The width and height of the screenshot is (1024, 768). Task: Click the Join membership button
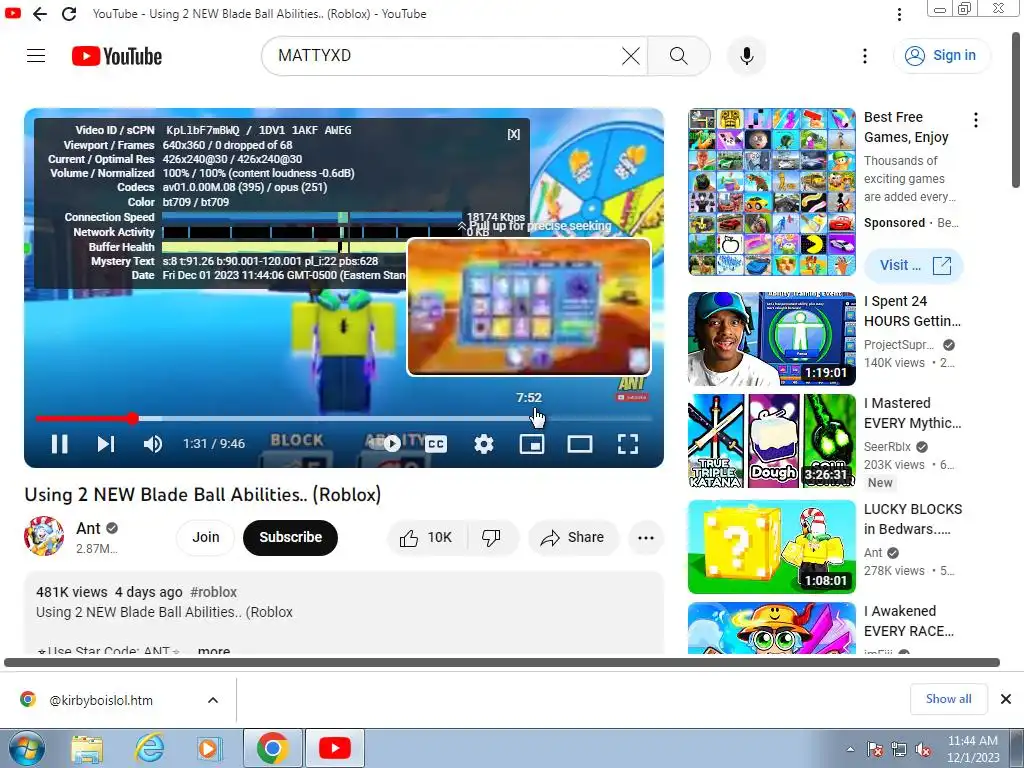[206, 537]
